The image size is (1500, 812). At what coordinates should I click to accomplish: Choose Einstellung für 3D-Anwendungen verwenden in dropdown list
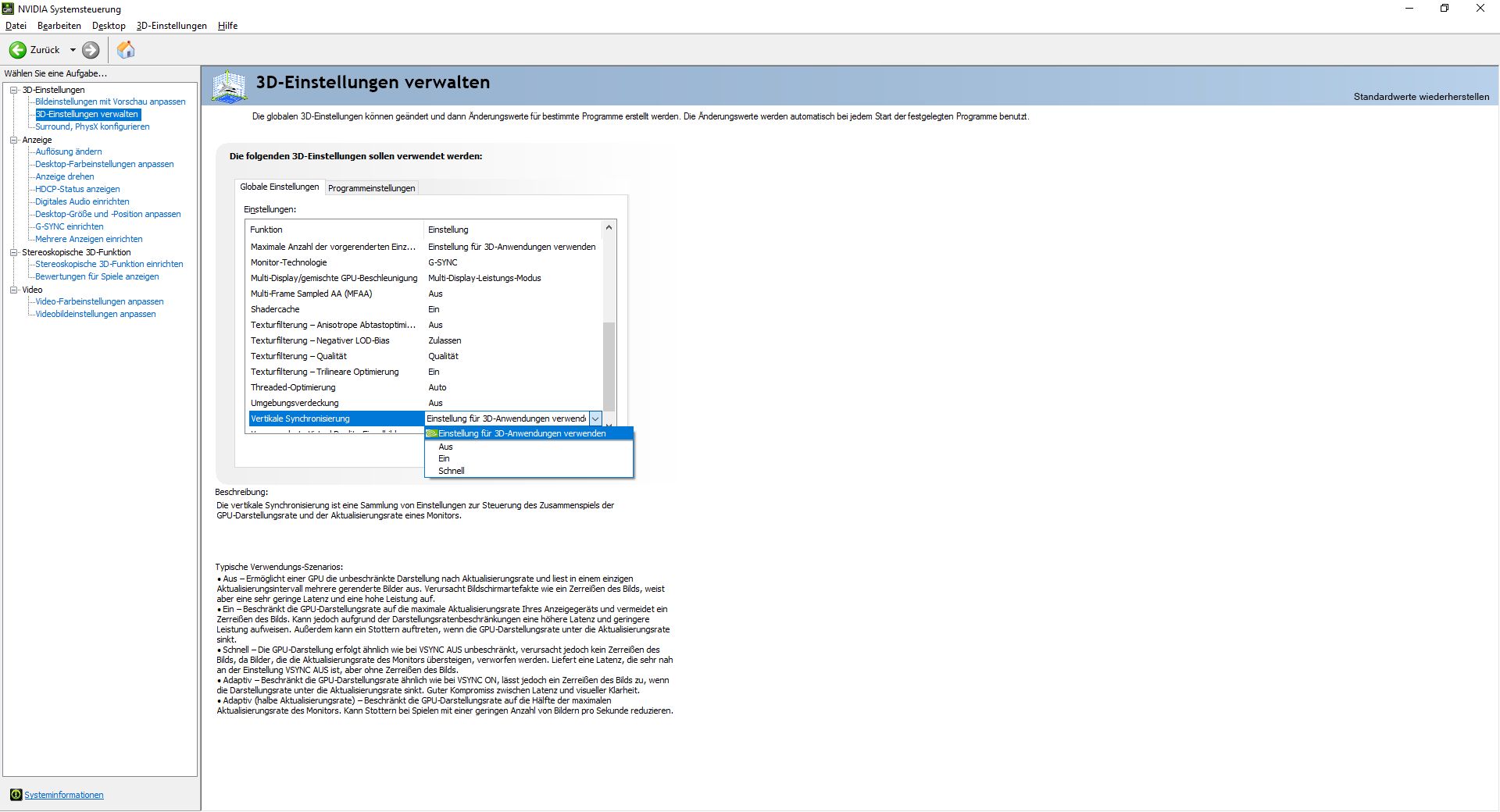[529, 433]
